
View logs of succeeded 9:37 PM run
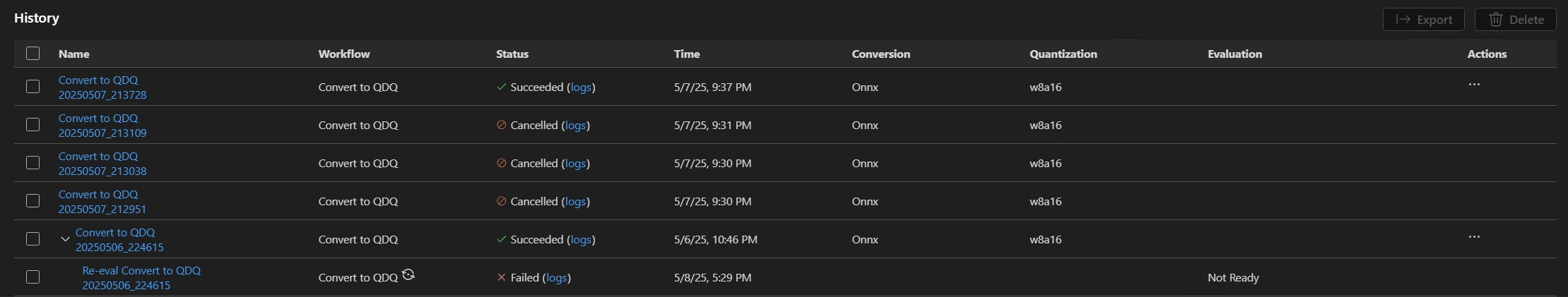point(580,87)
